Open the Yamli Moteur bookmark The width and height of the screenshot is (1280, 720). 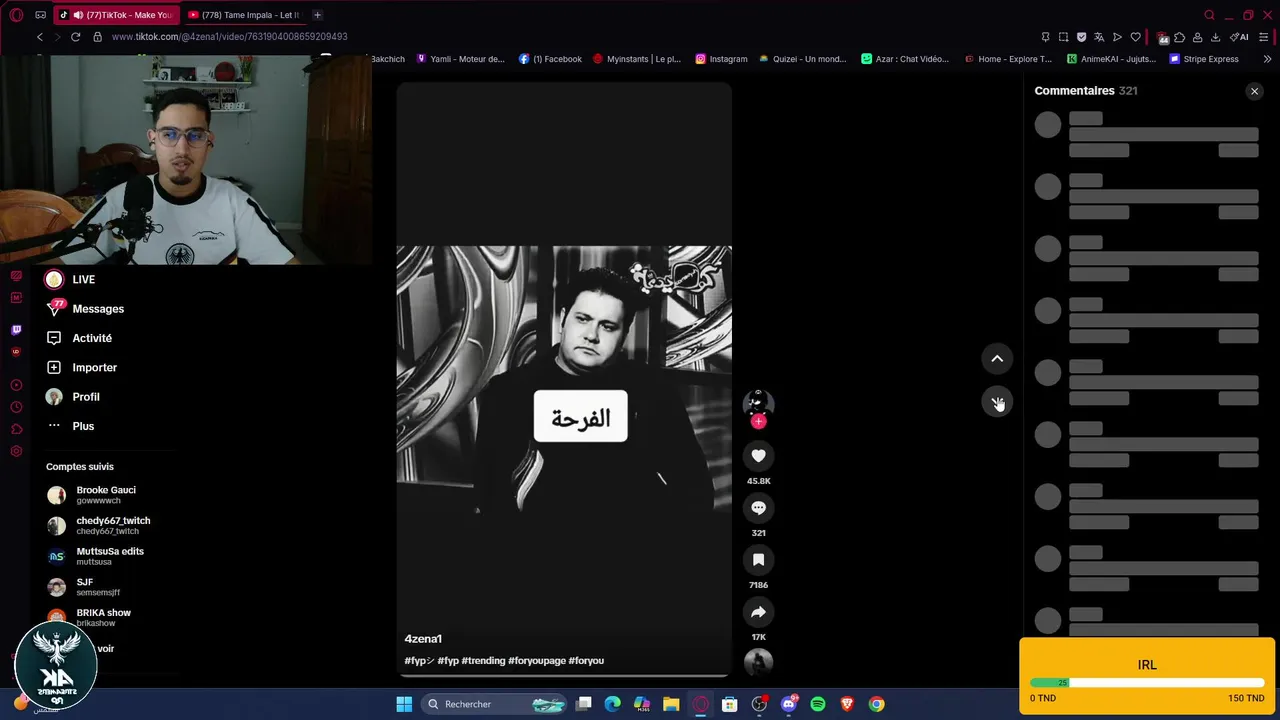460,59
